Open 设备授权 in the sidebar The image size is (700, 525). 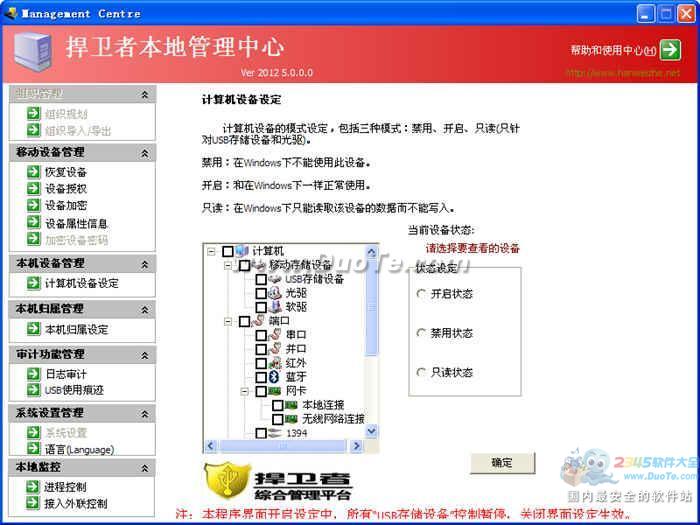click(x=66, y=189)
